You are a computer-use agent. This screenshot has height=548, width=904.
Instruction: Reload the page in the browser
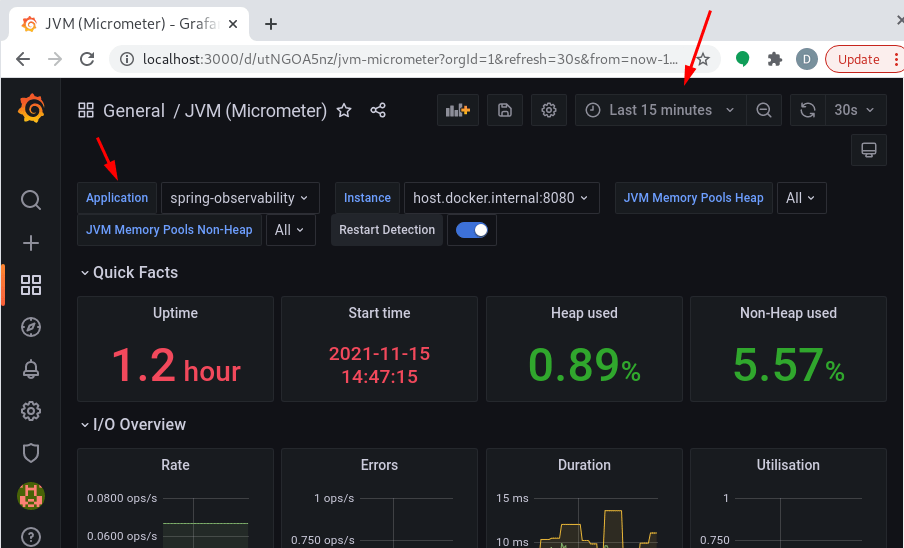87,59
